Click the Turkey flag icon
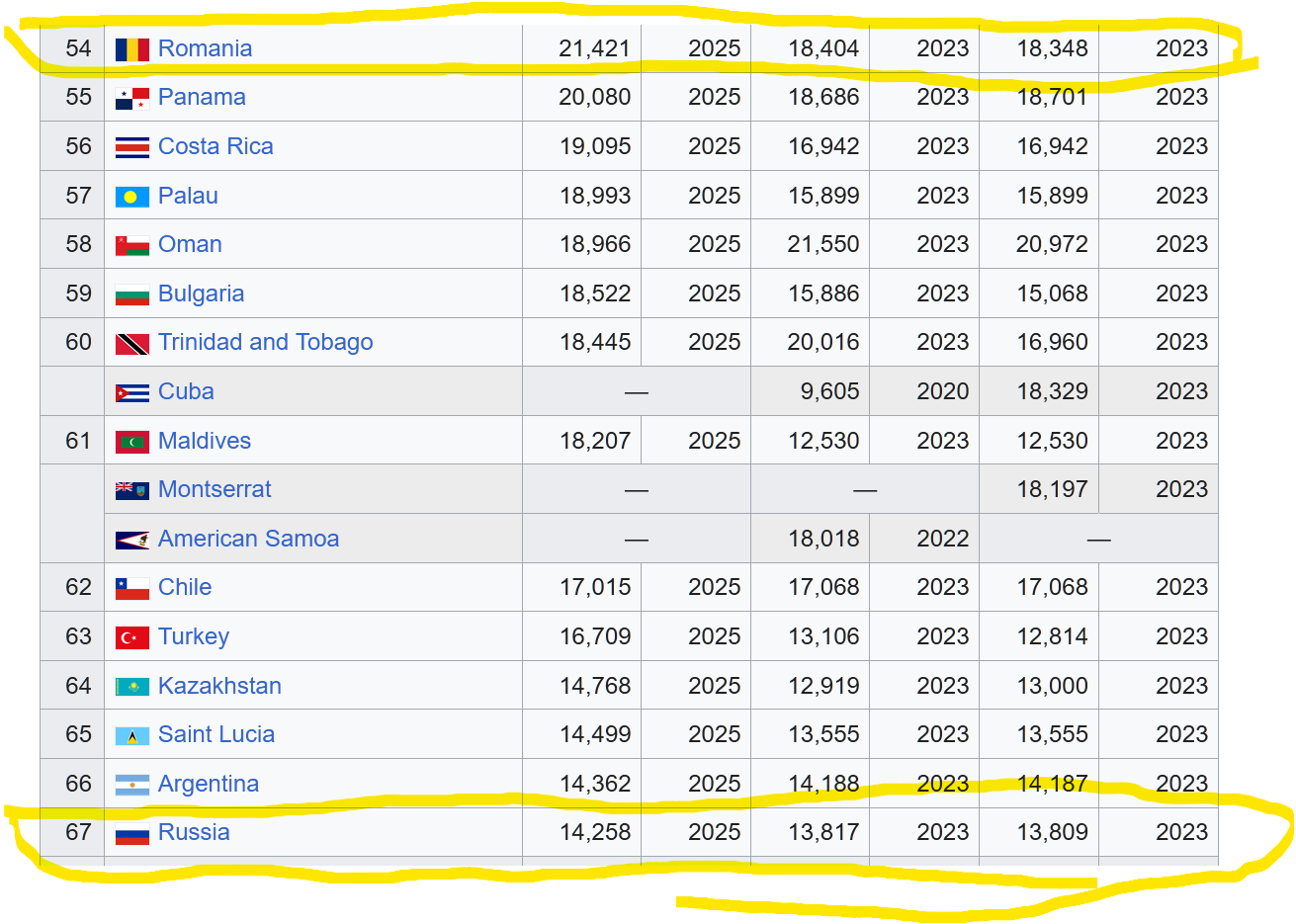 pos(132,637)
